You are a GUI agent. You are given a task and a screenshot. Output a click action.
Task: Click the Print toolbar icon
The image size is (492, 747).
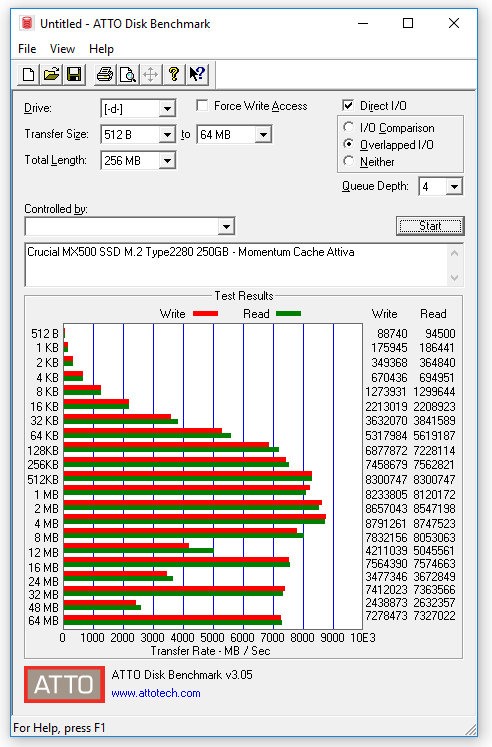(105, 74)
